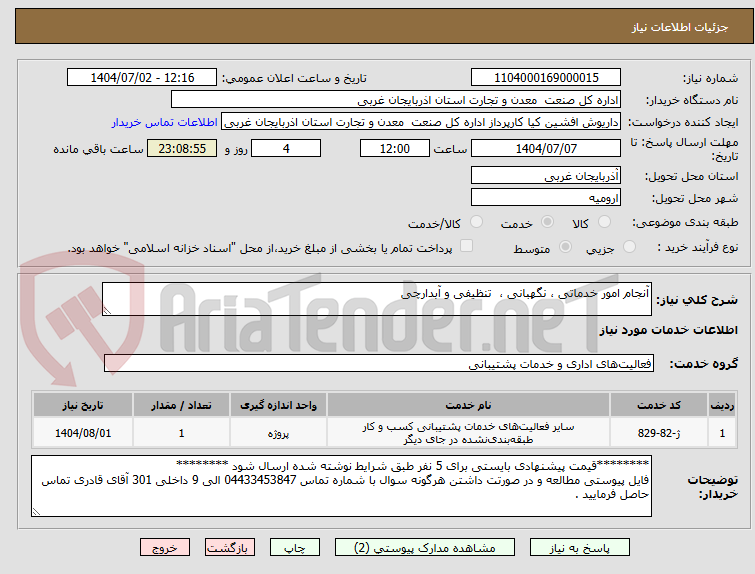This screenshot has width=755, height=574.
Task: Click the اطلاعات خدمات مورد نیاز heading
Action: point(668,330)
